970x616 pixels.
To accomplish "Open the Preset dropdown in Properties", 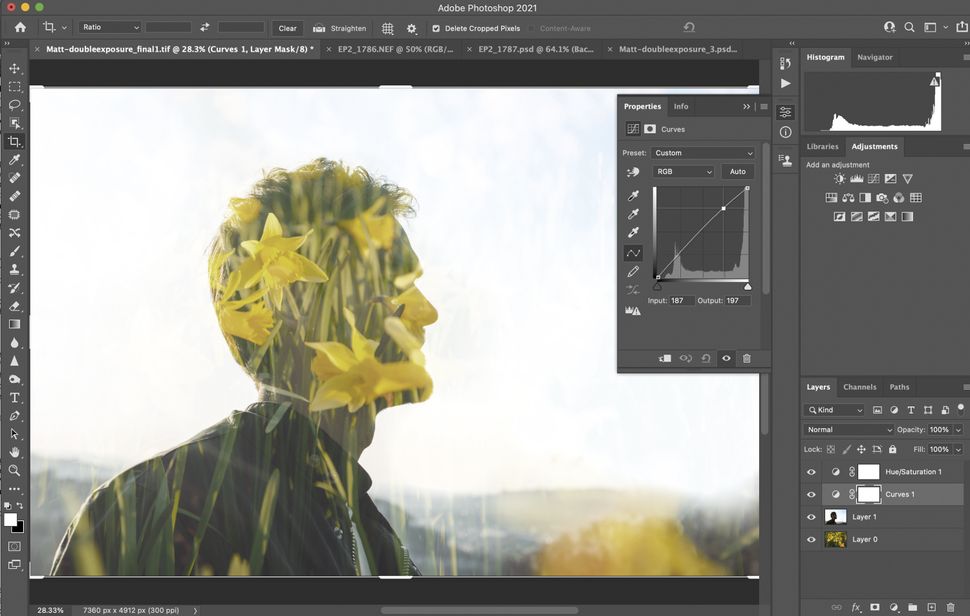I will click(702, 153).
